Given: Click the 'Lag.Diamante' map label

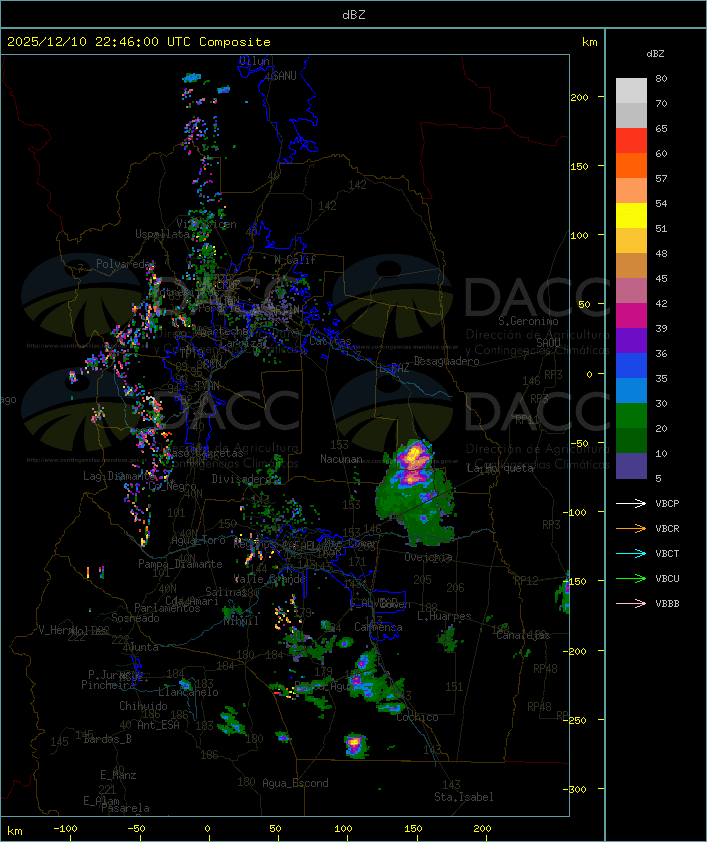Looking at the screenshot, I should click(x=119, y=476).
